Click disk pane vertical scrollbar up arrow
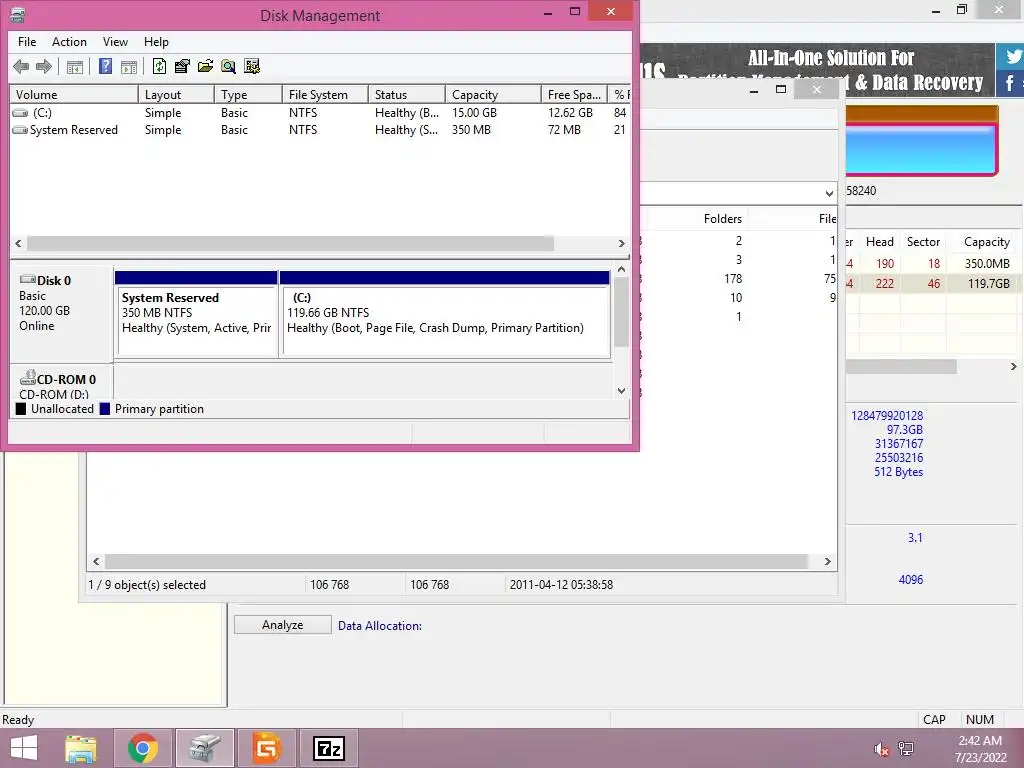Image resolution: width=1024 pixels, height=768 pixels. pyautogui.click(x=621, y=269)
